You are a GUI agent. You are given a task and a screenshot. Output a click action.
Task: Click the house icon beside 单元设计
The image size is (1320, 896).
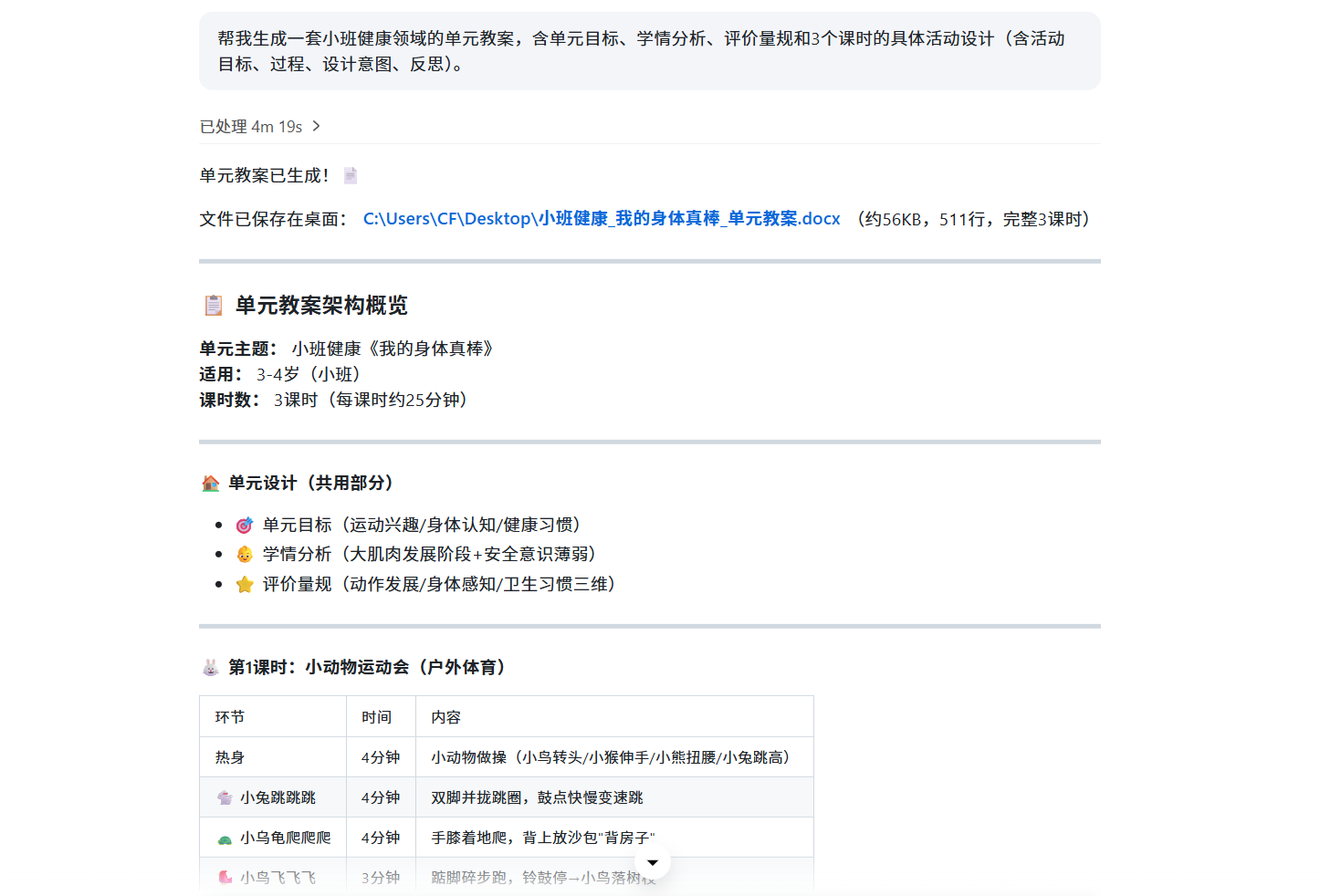(211, 484)
